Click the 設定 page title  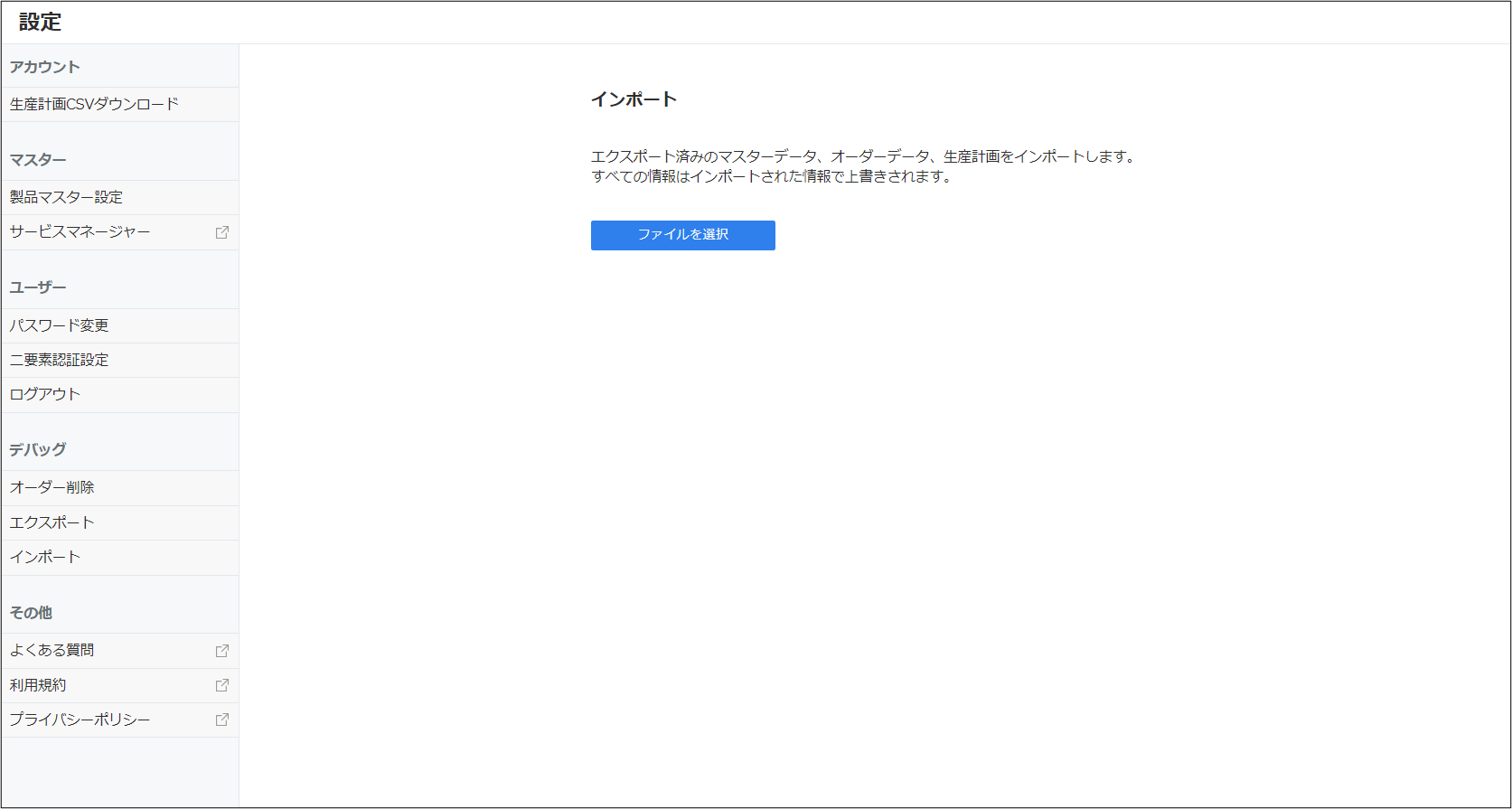click(40, 23)
